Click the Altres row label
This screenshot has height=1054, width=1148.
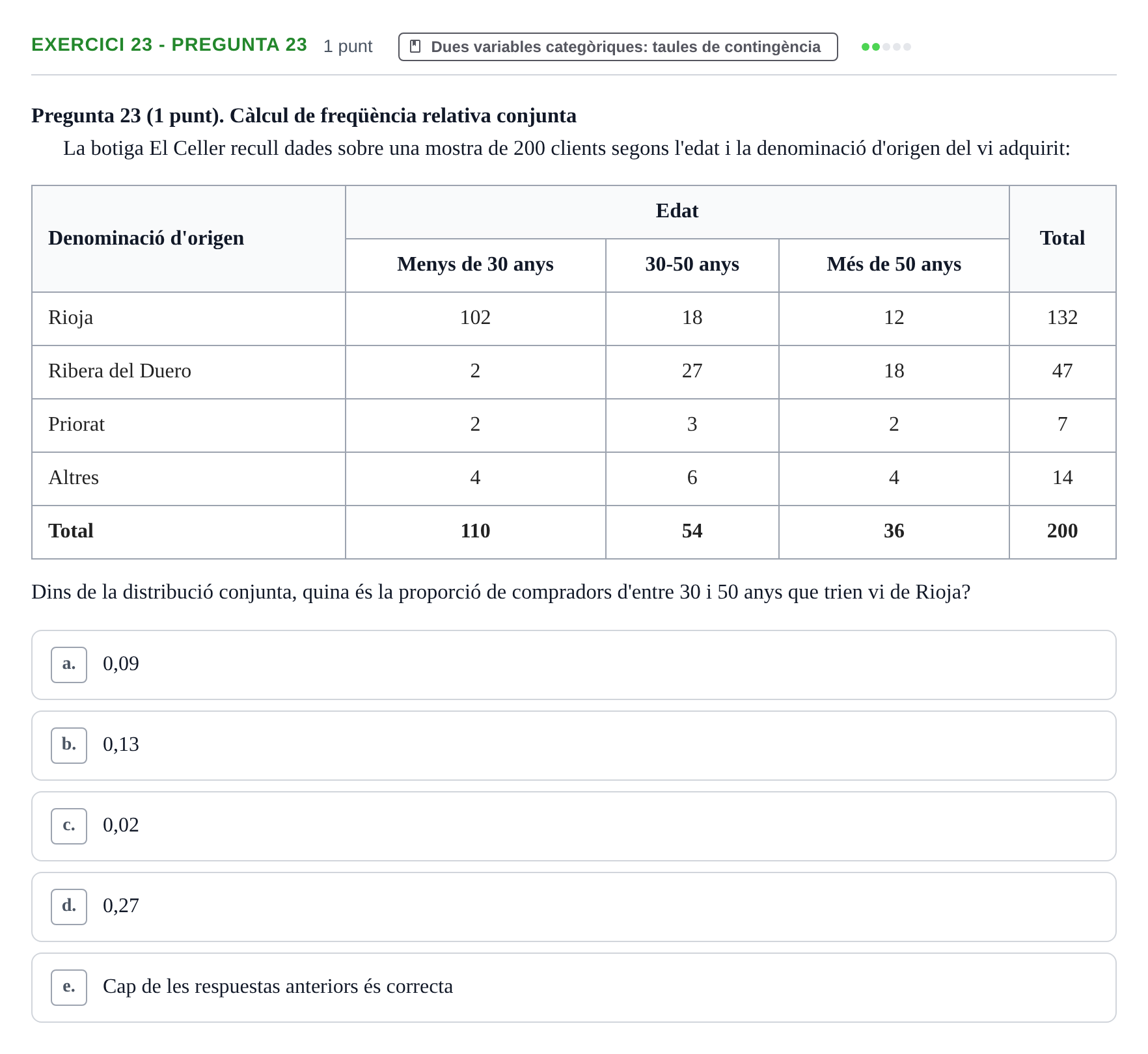(x=74, y=478)
